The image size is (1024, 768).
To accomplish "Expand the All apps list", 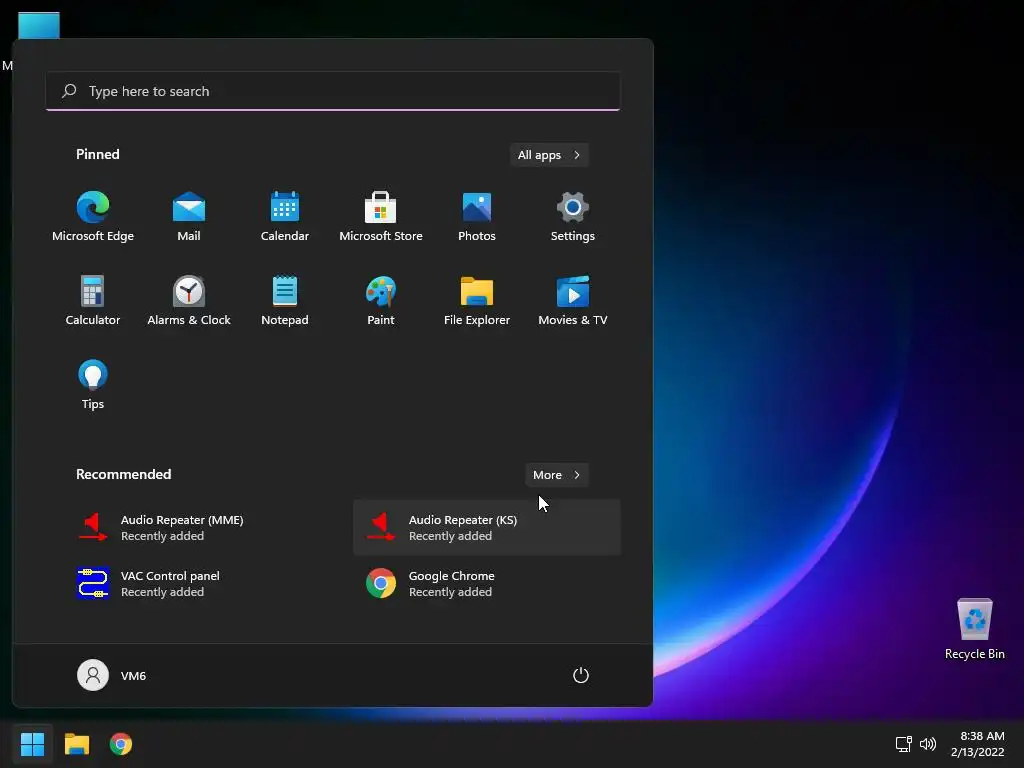I will (549, 155).
